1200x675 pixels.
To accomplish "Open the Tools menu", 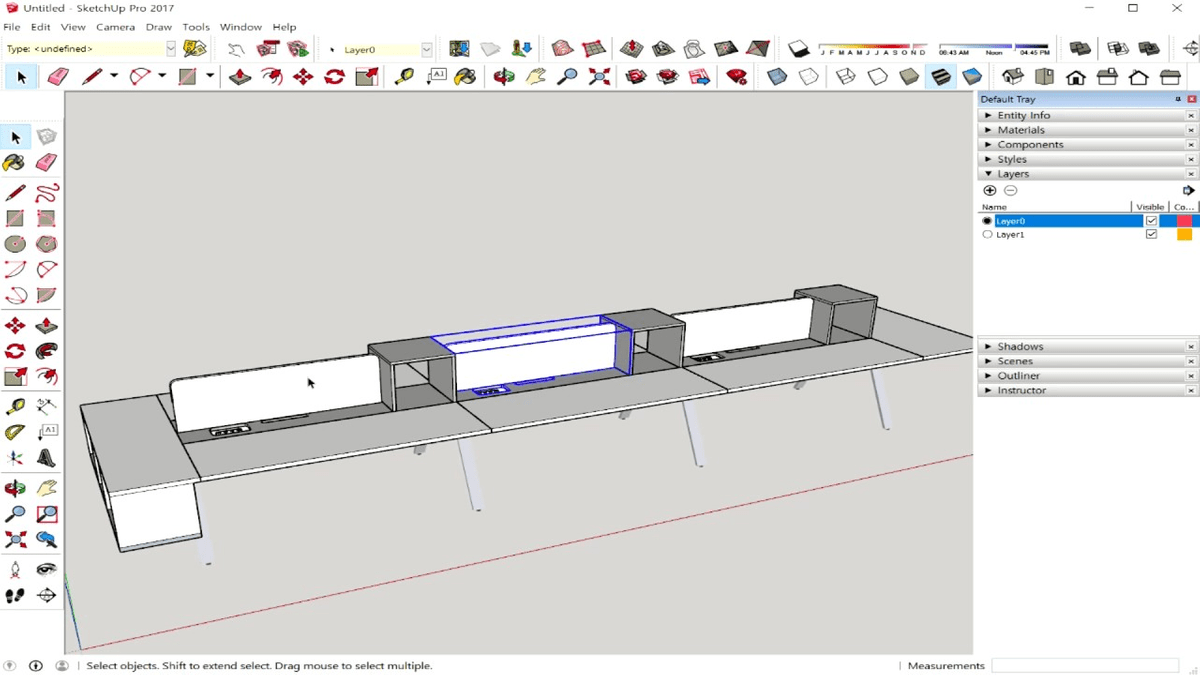I will point(196,27).
